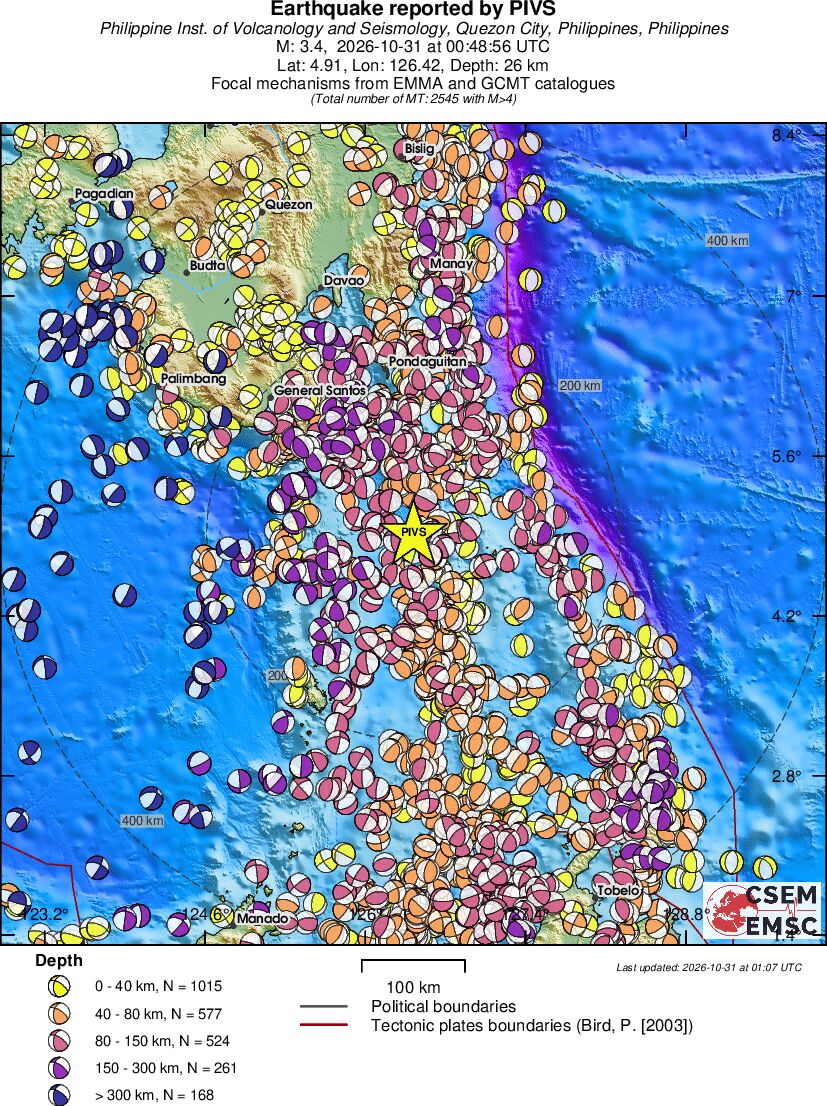The height and width of the screenshot is (1106, 827).
Task: Select the 0 - 40 km depth legend beachball
Action: 59,986
